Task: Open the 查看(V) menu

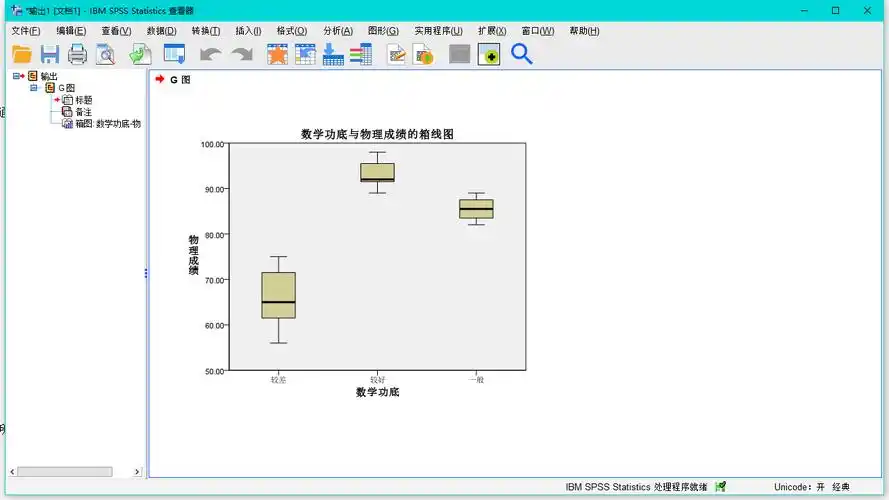Action: [x=116, y=31]
